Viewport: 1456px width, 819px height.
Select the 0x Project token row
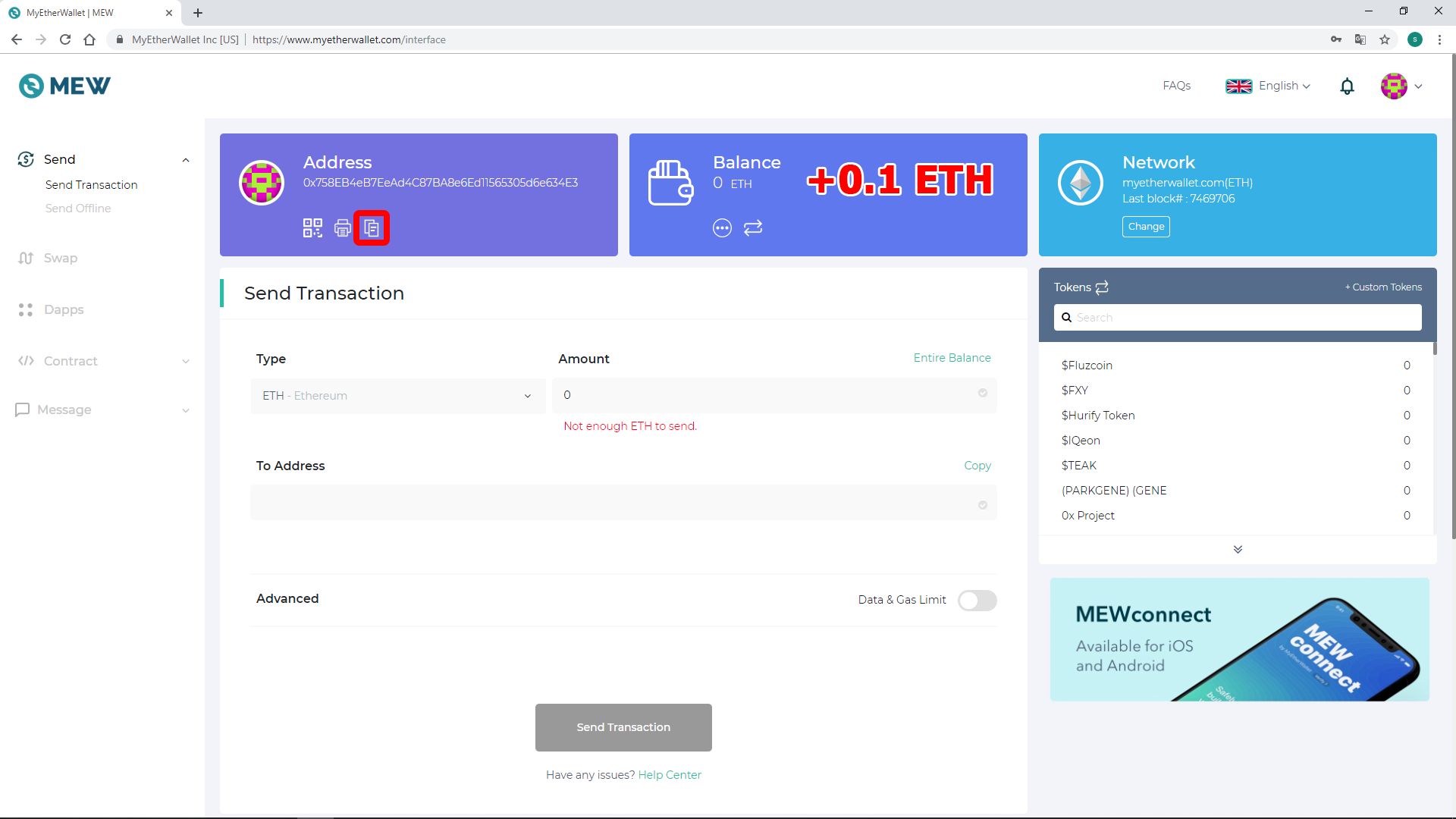1236,516
